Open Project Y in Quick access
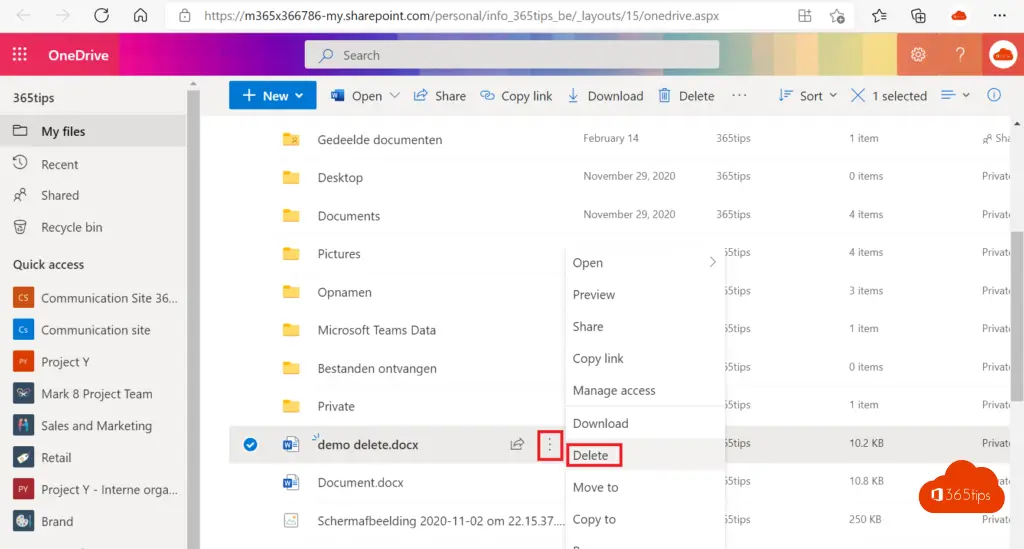The height and width of the screenshot is (549, 1024). click(x=93, y=362)
